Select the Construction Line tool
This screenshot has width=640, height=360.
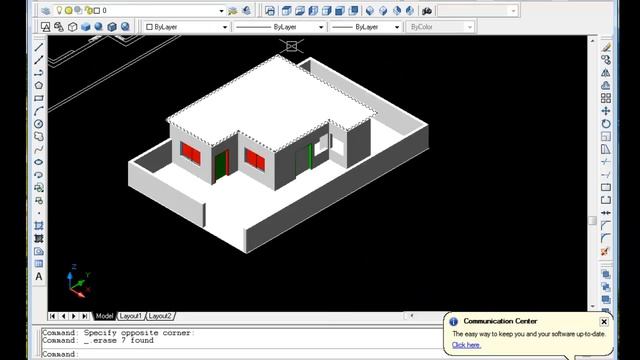(39, 60)
